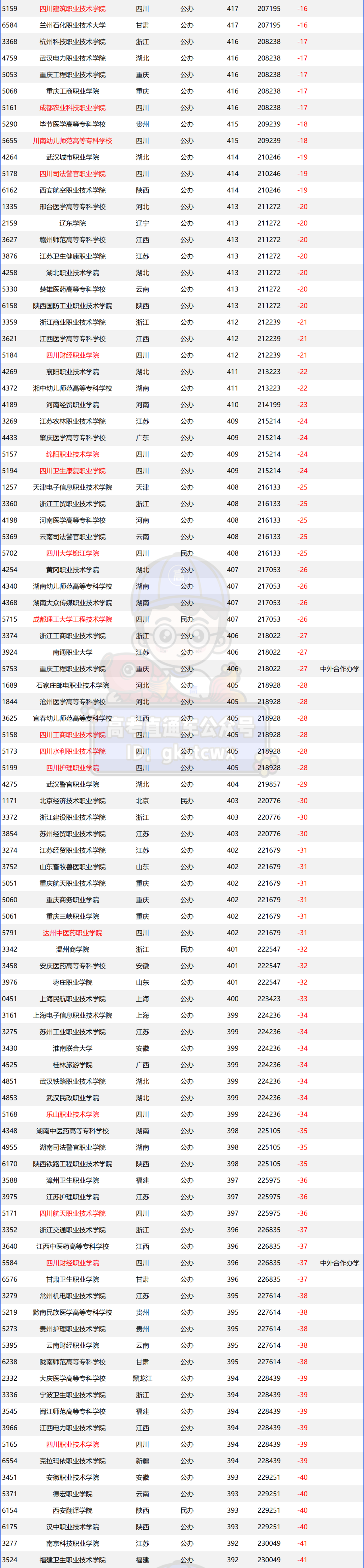Select 四川大学锦江学院 in red
The image size is (364, 1568).
click(72, 553)
